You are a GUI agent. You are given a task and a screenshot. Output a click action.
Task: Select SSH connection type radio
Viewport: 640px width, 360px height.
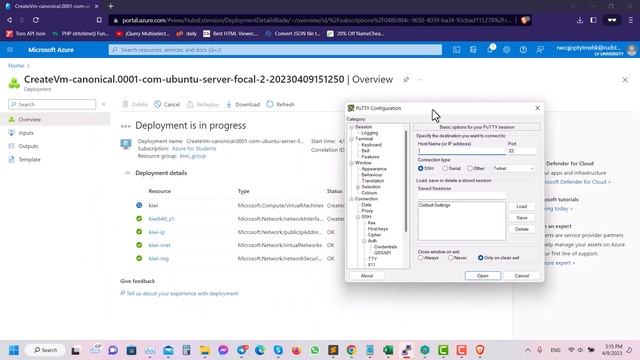click(x=420, y=168)
